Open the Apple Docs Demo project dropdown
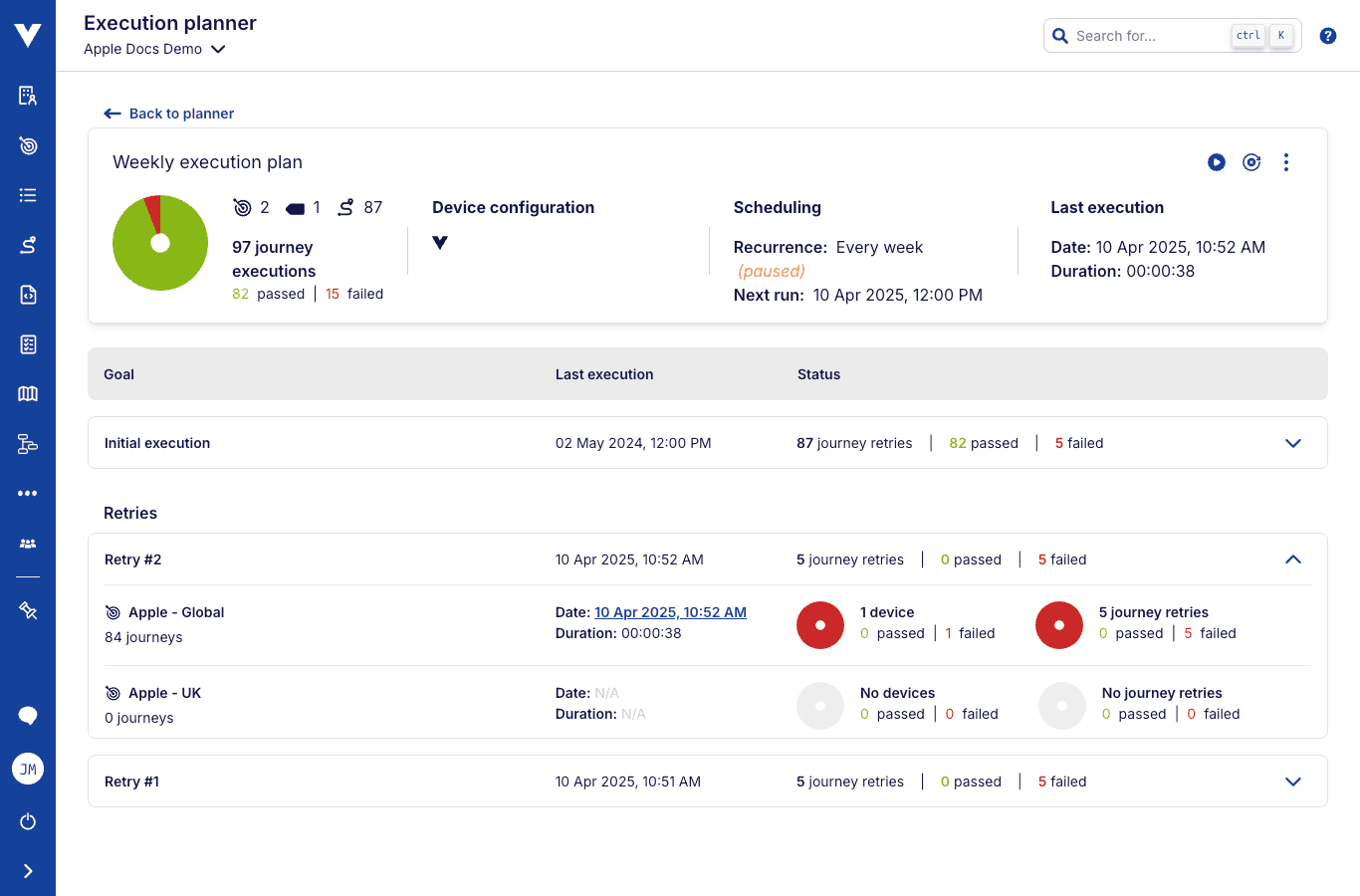Viewport: 1360px width, 896px height. tap(154, 48)
